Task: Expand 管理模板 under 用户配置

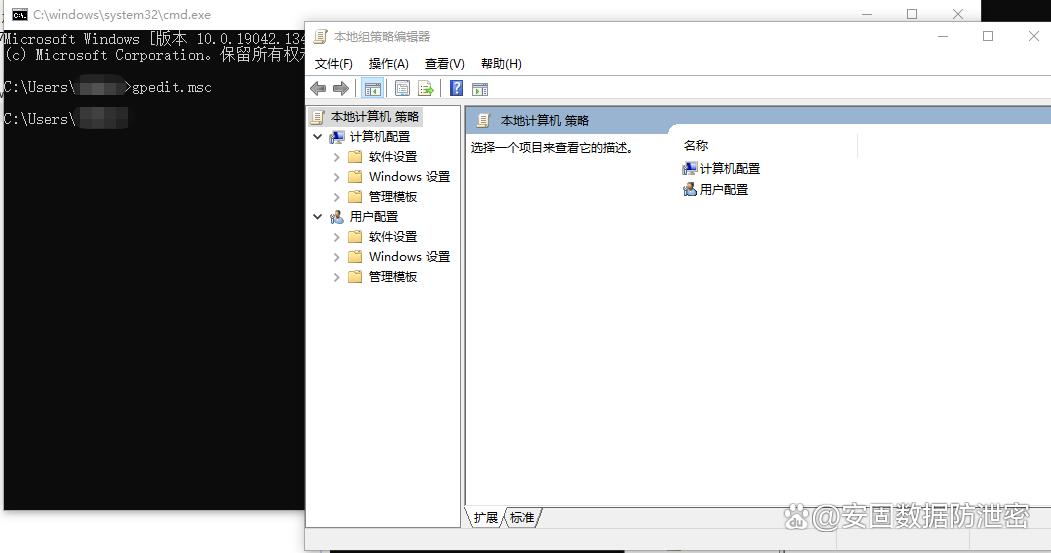Action: tap(336, 277)
